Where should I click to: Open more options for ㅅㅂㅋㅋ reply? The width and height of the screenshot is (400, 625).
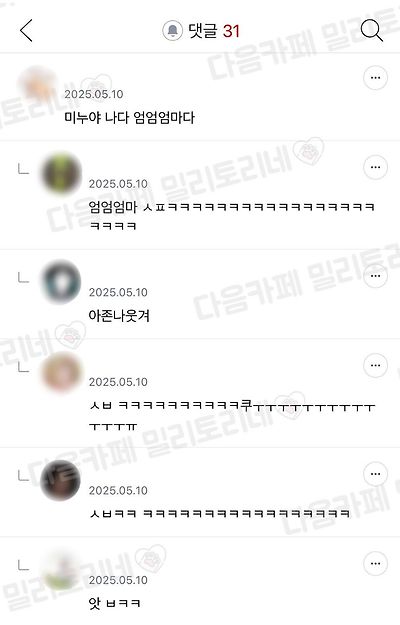tap(375, 474)
